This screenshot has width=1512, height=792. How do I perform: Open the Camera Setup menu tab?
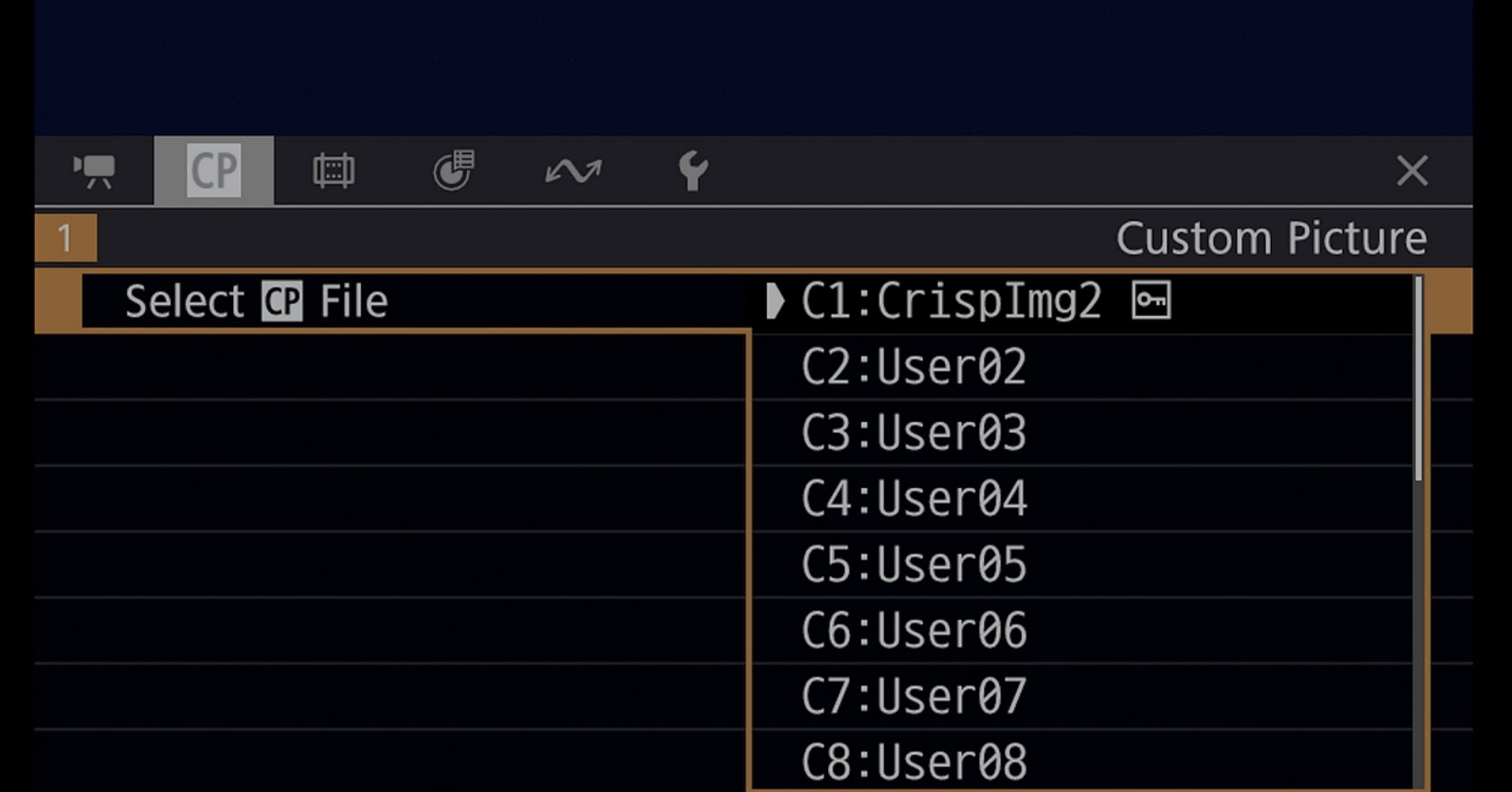coord(94,171)
